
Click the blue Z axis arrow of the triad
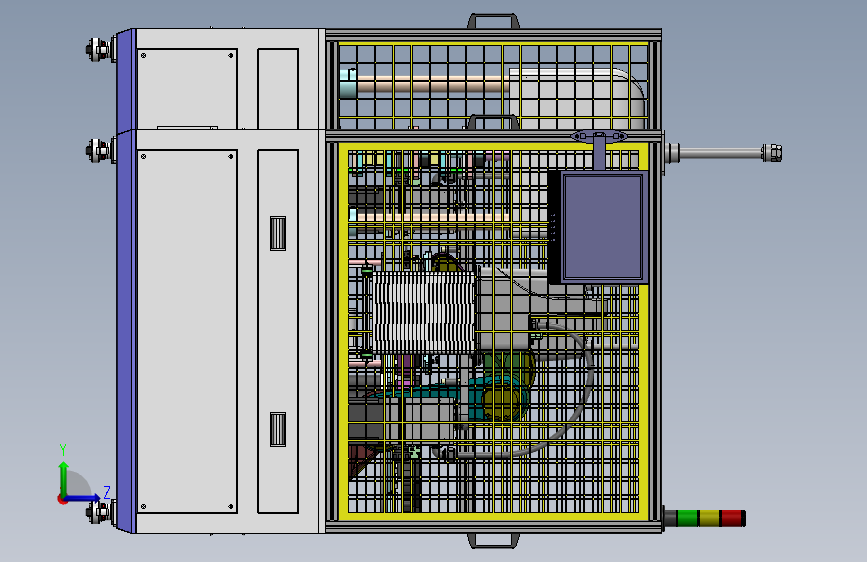click(x=85, y=498)
